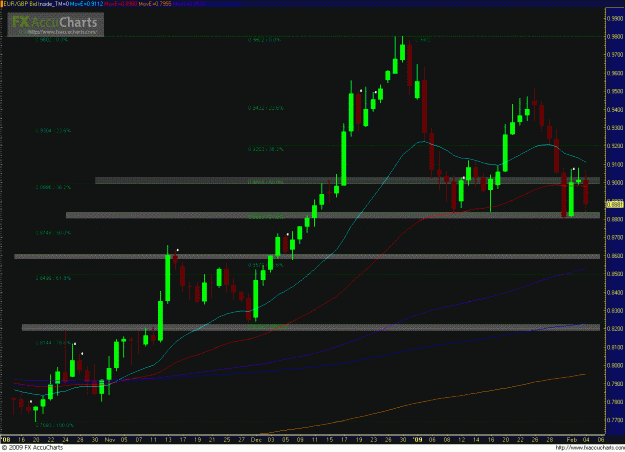Select the 100.0% Fibonacci label near chart bottom

point(55,425)
